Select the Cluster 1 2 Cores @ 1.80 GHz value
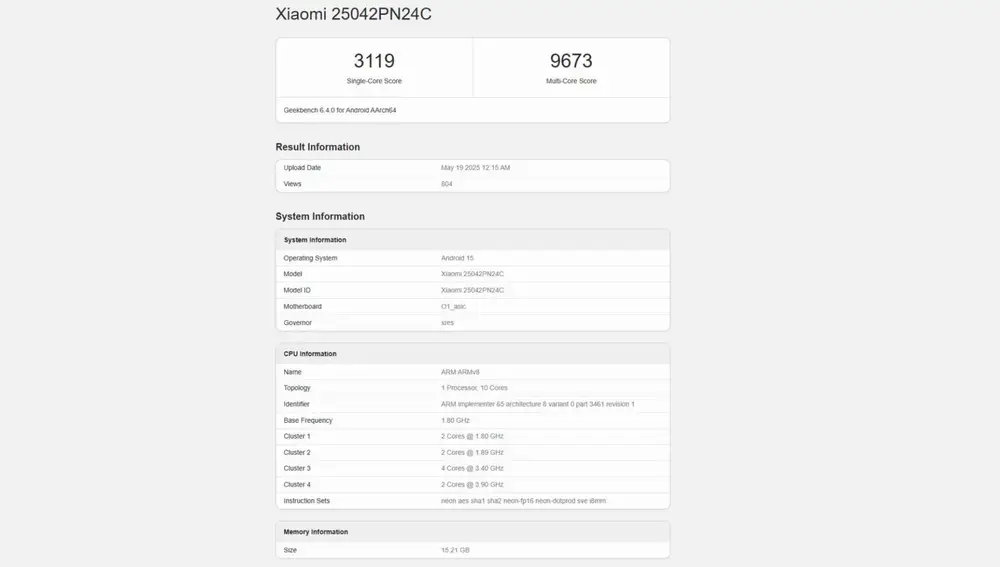1000x567 pixels. 473,436
